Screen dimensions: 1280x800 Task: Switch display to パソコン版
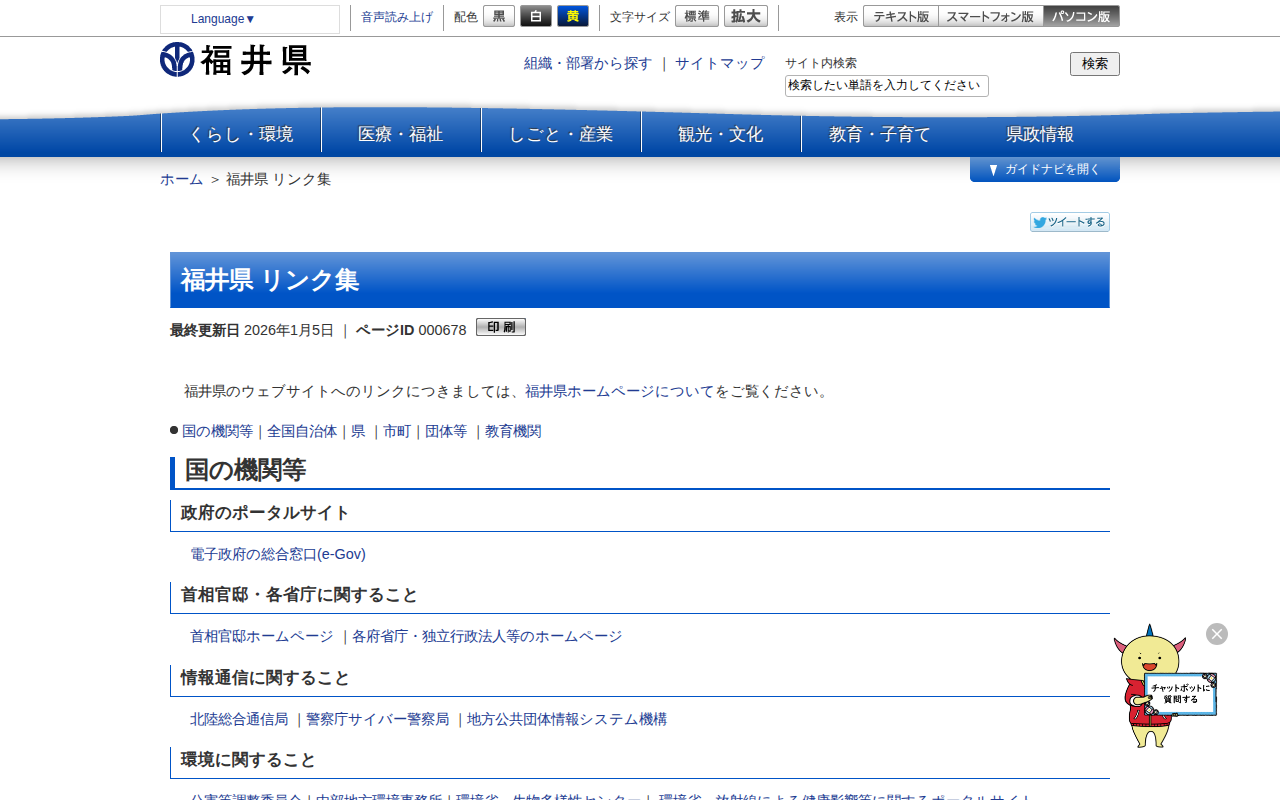click(x=1081, y=16)
